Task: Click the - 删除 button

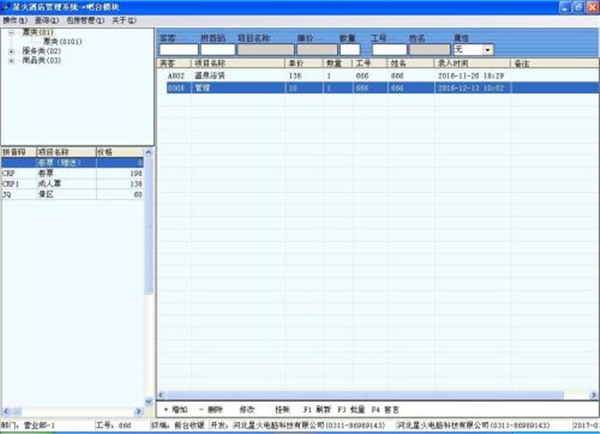Action: [x=211, y=410]
